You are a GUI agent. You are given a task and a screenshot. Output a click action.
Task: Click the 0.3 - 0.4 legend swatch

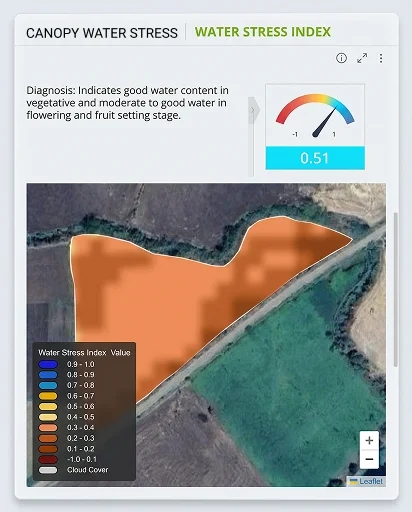pos(48,428)
